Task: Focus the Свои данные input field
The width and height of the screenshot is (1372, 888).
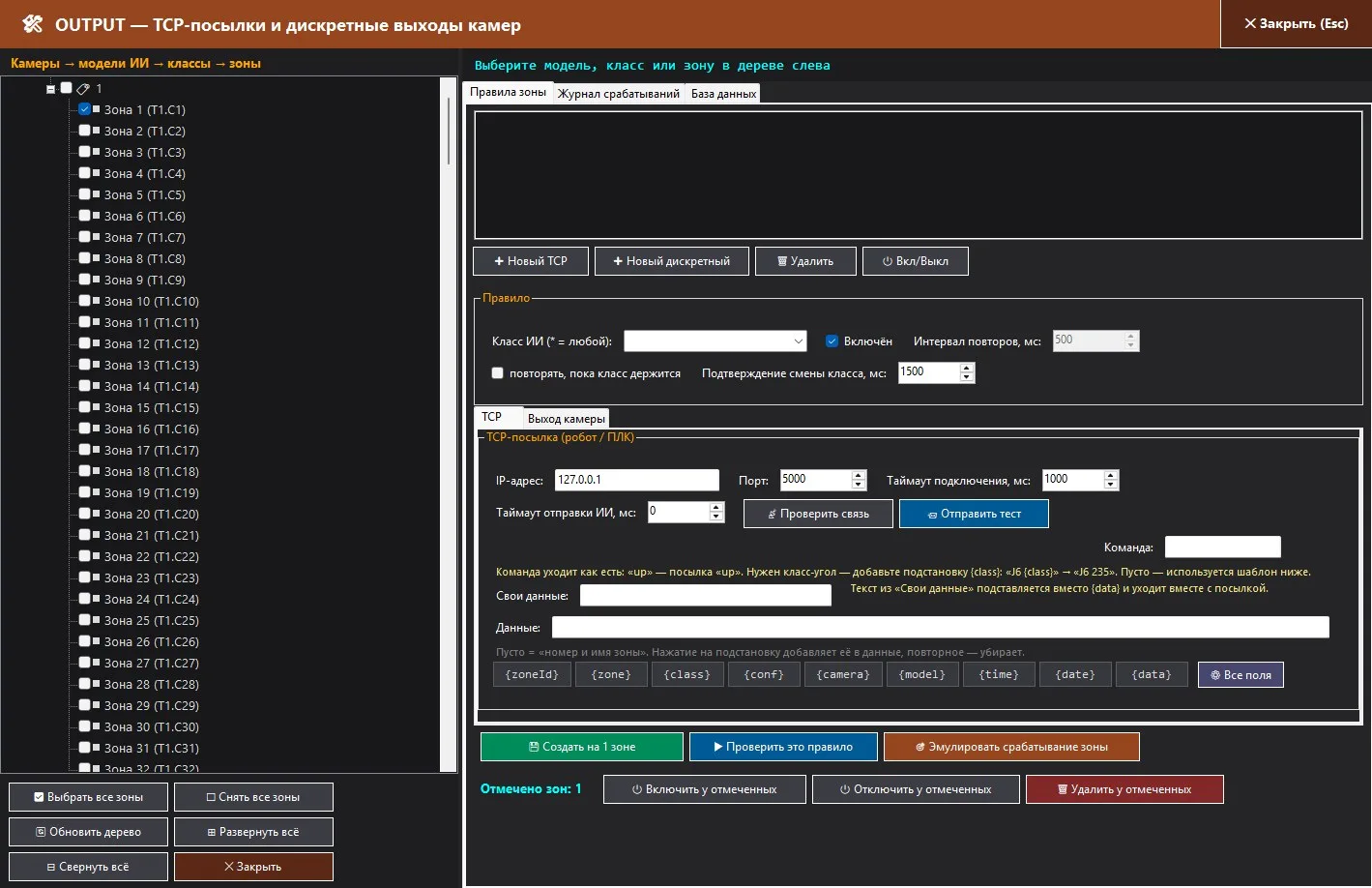Action: (705, 595)
